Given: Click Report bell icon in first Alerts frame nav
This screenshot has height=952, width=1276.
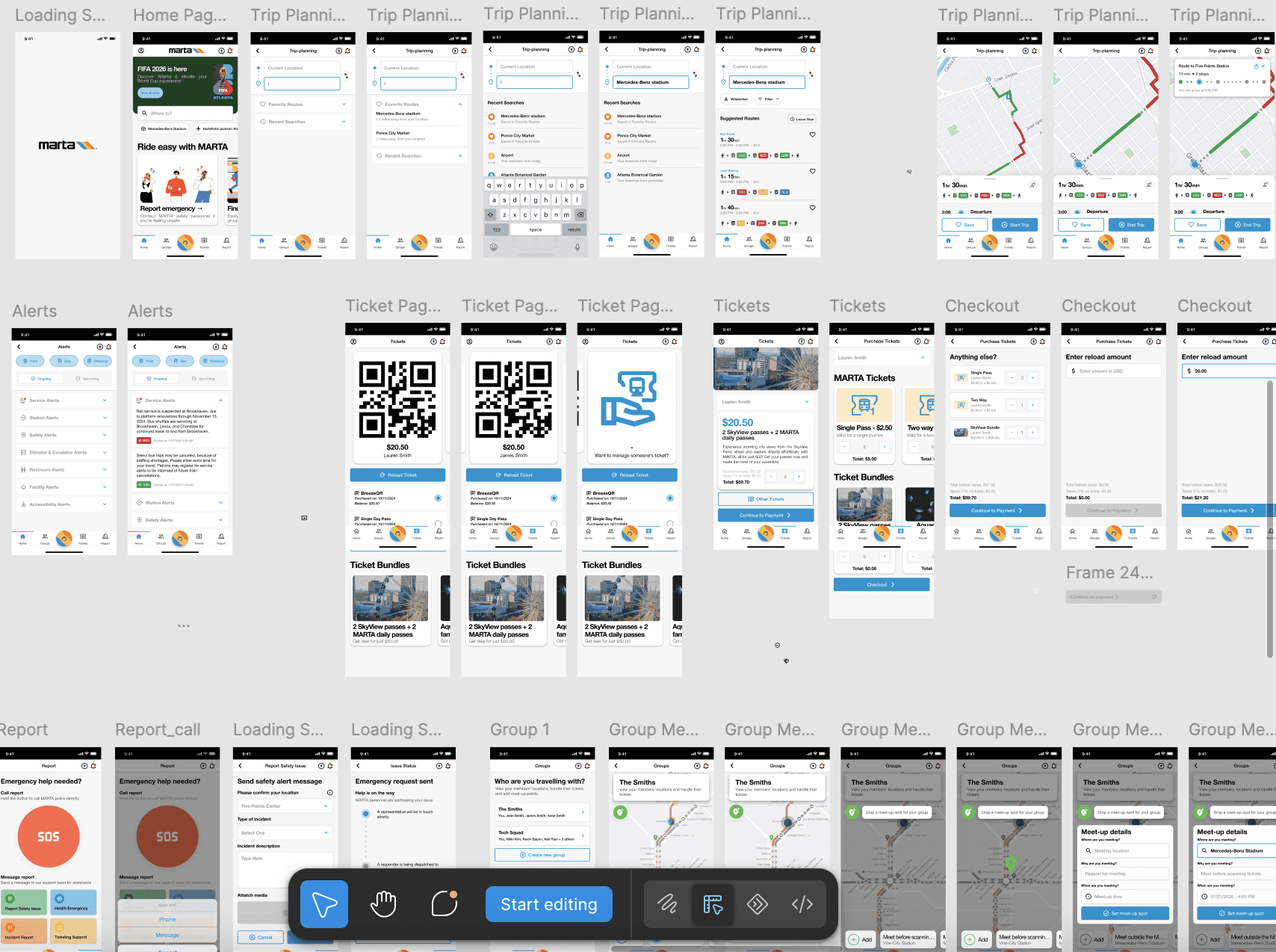Looking at the screenshot, I should [105, 538].
